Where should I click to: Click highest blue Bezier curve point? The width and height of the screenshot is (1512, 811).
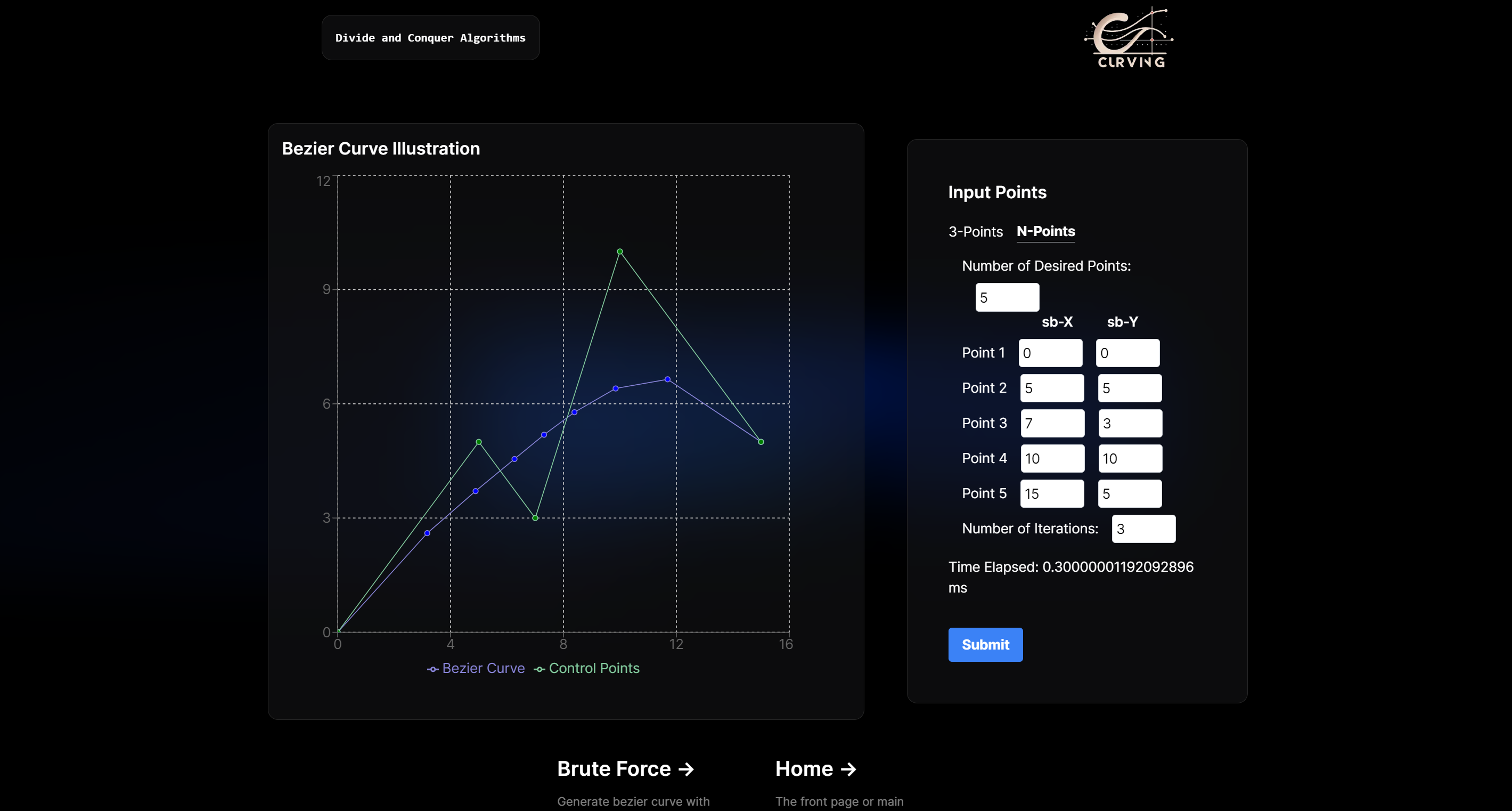[x=667, y=379]
